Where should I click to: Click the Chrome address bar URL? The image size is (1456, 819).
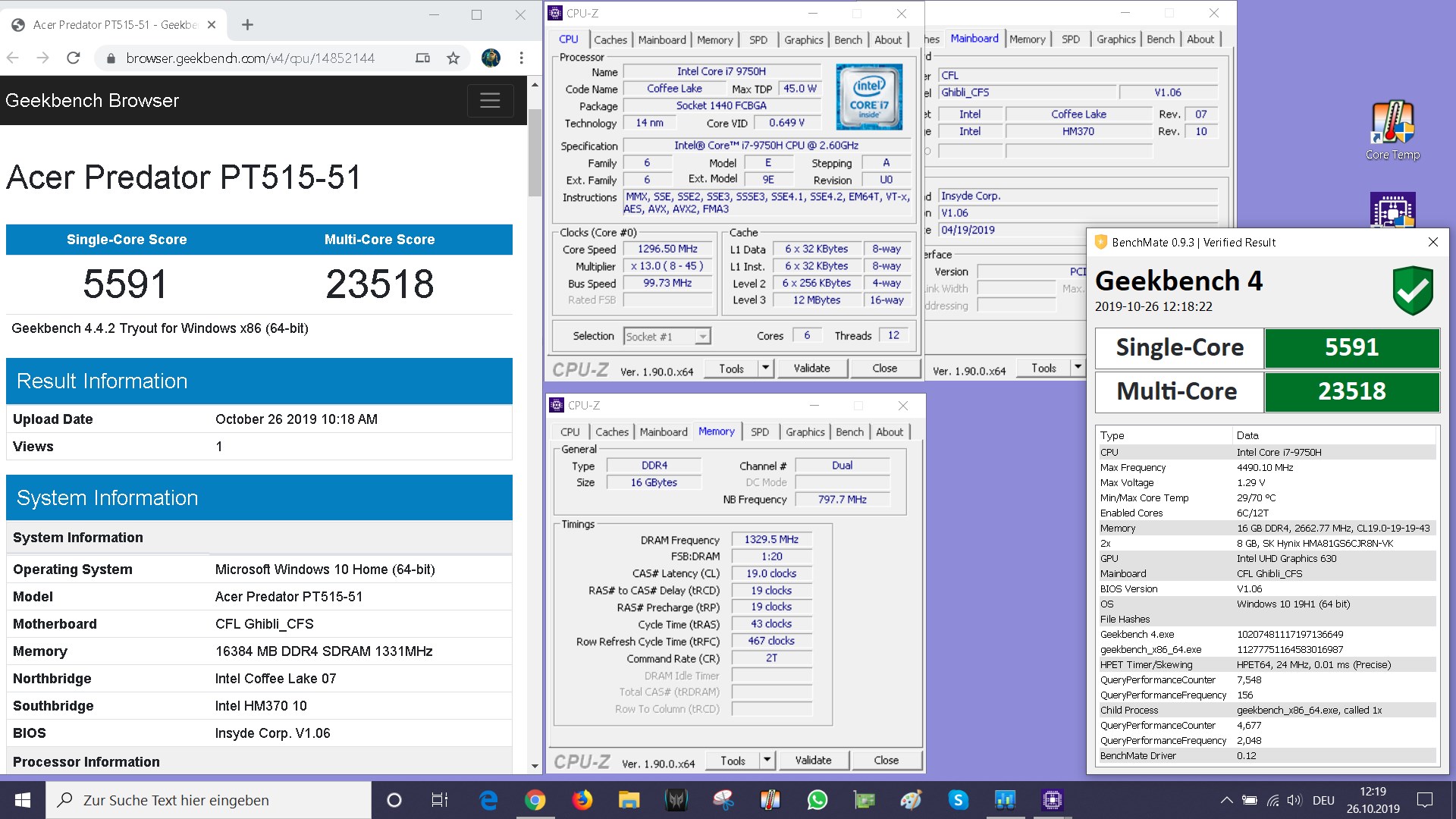click(x=250, y=58)
